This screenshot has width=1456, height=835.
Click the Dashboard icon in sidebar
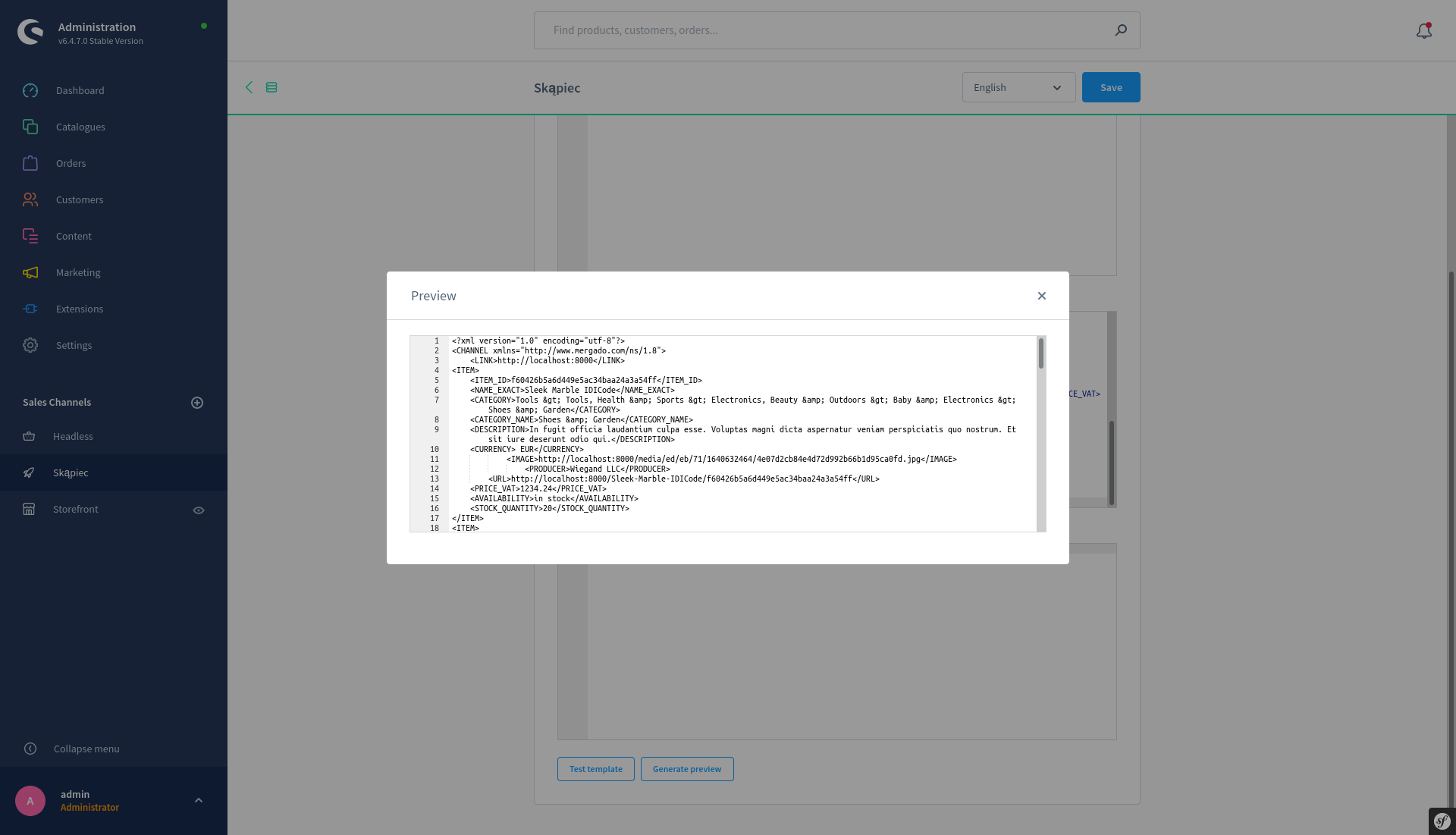coord(30,90)
